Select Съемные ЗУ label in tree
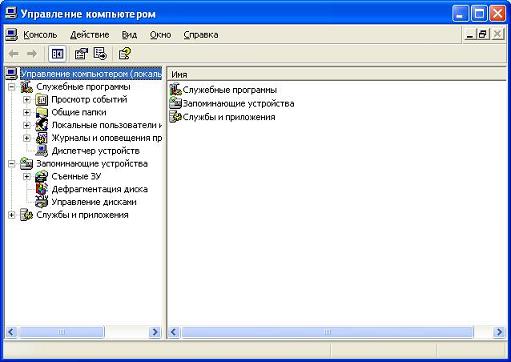511x362 pixels. pyautogui.click(x=76, y=176)
